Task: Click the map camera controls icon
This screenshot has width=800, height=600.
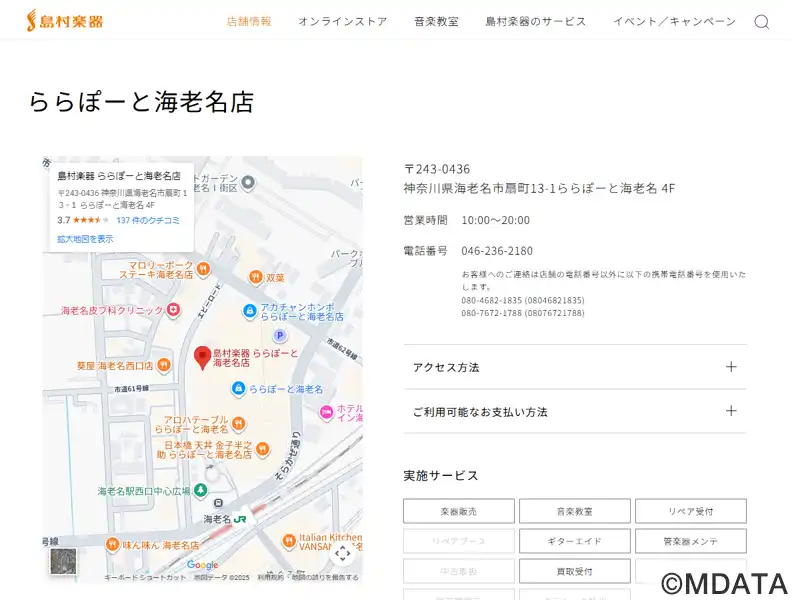Action: click(342, 553)
